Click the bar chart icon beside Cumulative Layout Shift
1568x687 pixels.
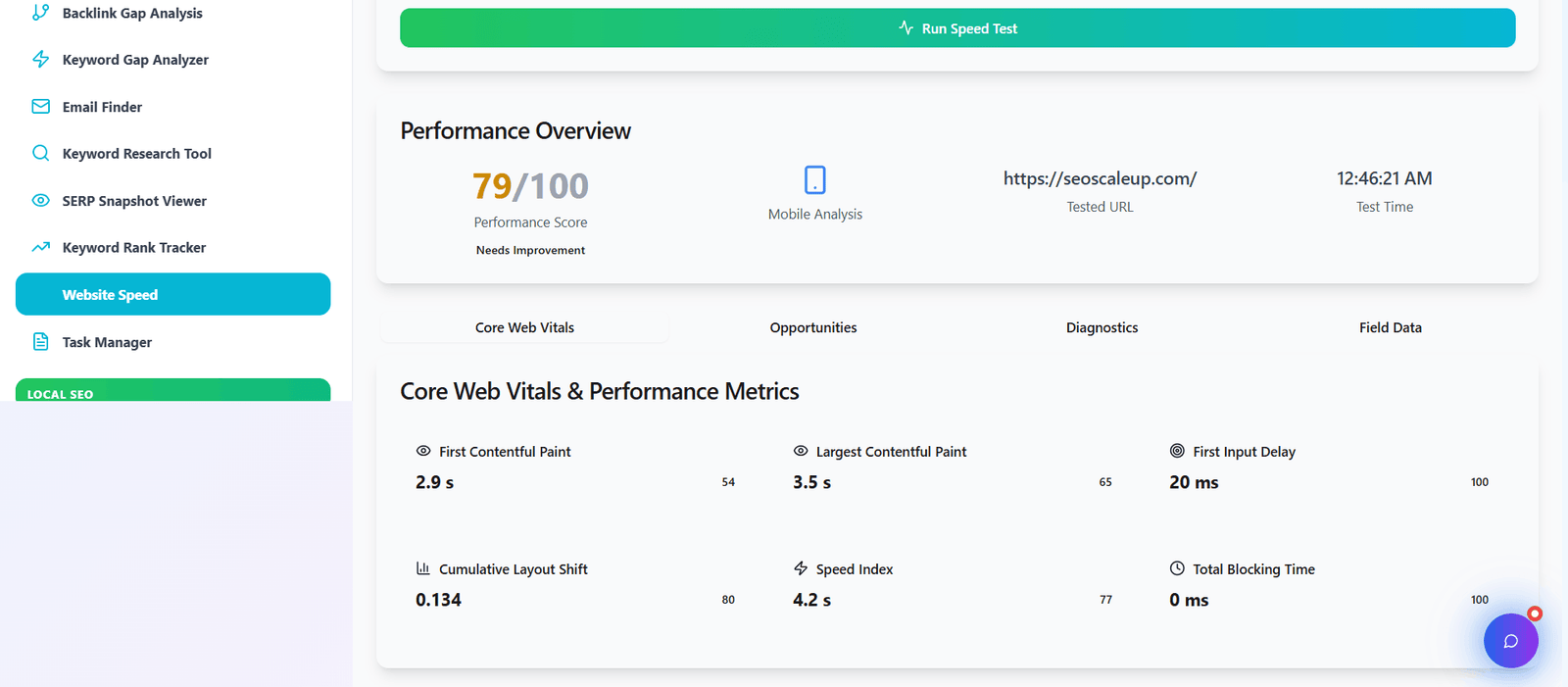point(423,568)
